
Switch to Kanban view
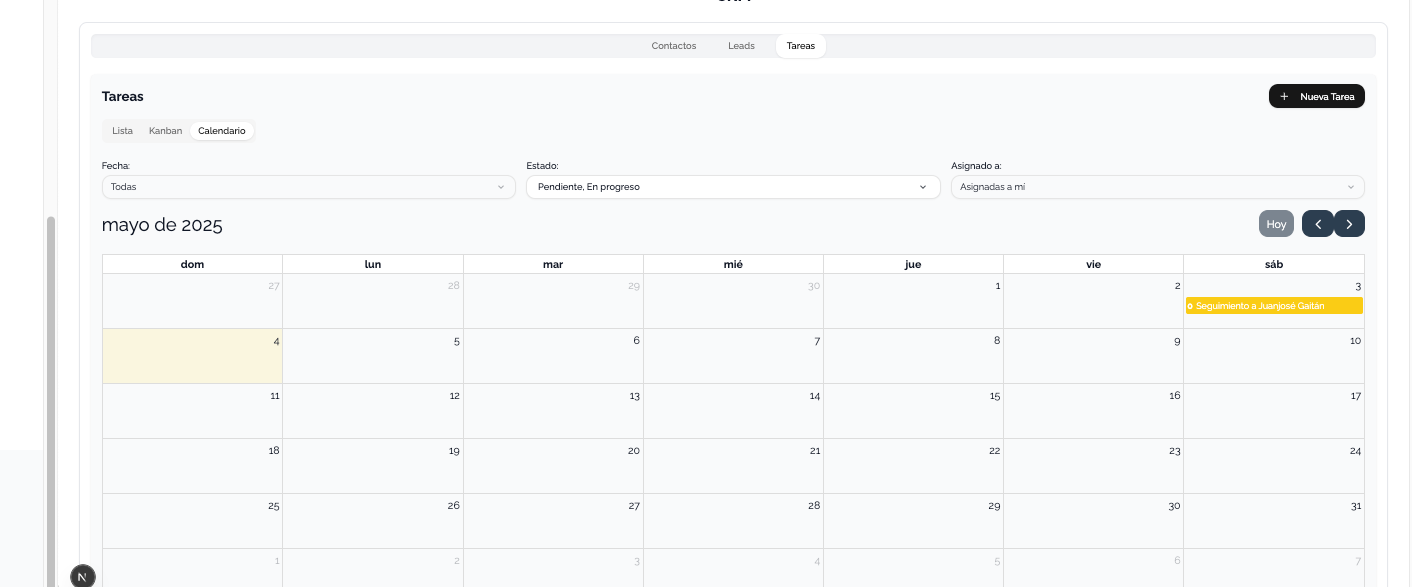tap(165, 131)
